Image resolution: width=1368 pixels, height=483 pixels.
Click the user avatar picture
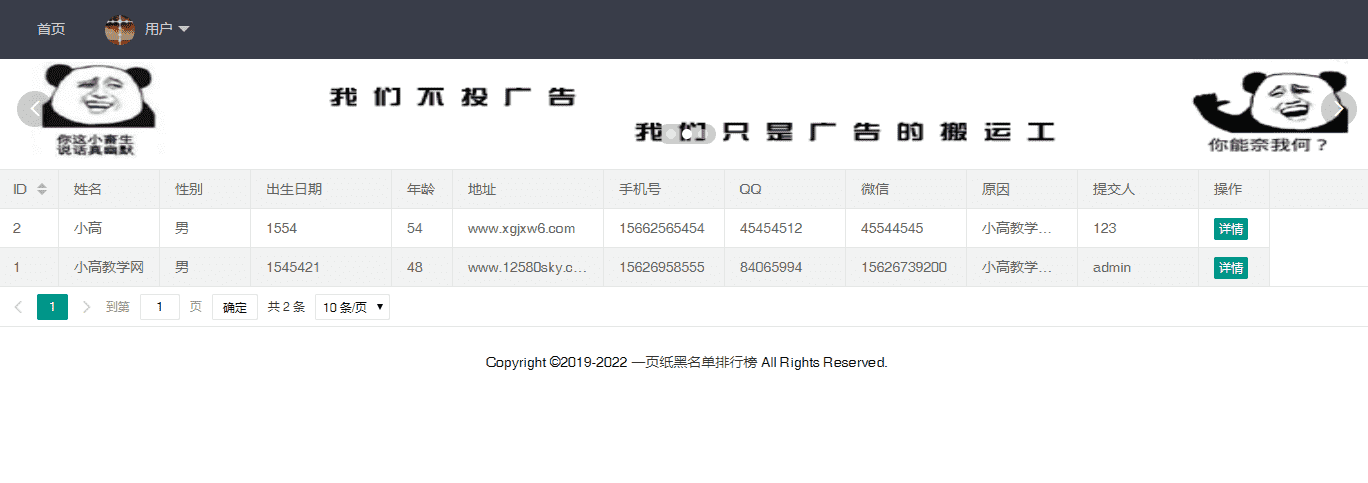pyautogui.click(x=120, y=29)
